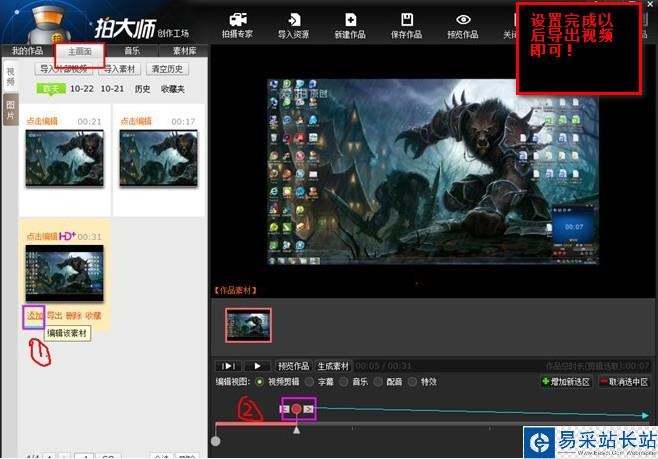
Task: Select the 音乐 radio button in edit view
Action: click(x=344, y=382)
